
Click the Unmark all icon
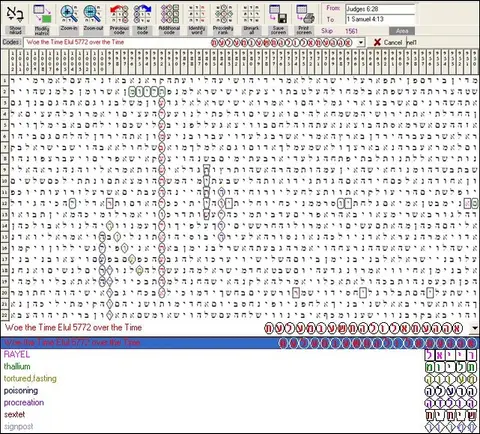[x=251, y=14]
